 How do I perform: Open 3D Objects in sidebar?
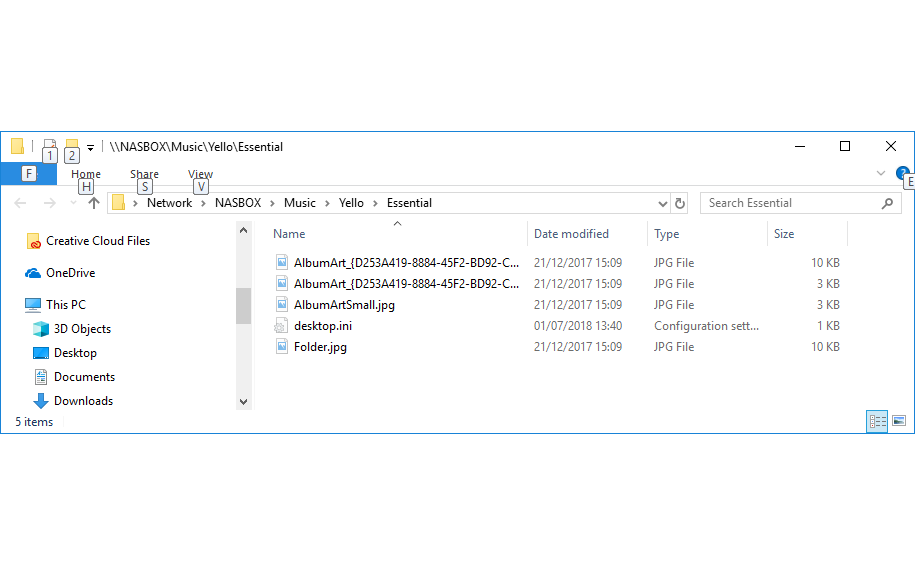click(x=82, y=329)
